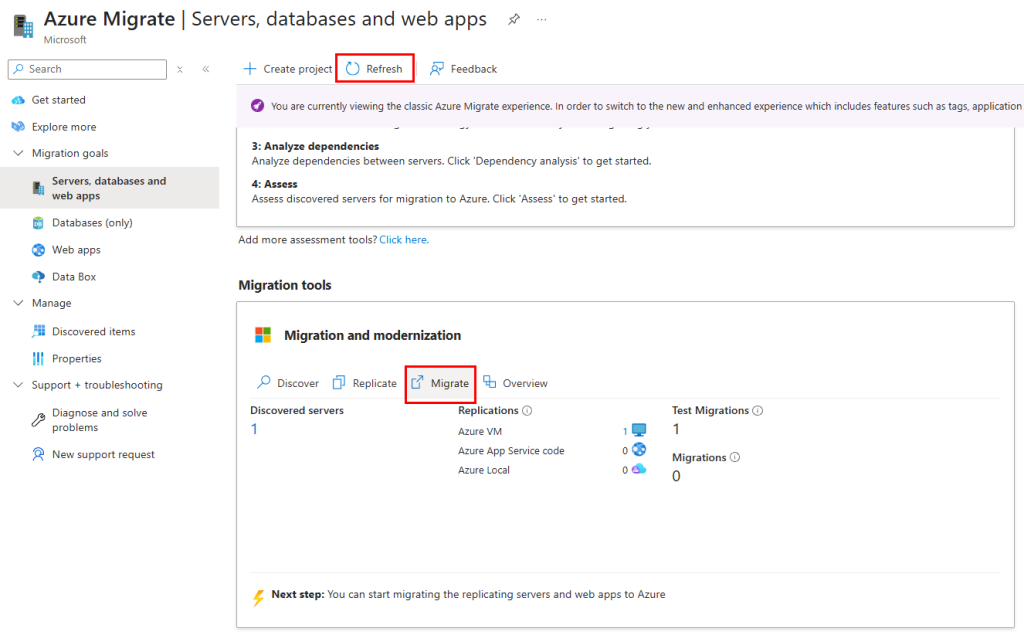This screenshot has width=1024, height=635.
Task: Select Servers, databases and web apps
Action: click(x=110, y=188)
